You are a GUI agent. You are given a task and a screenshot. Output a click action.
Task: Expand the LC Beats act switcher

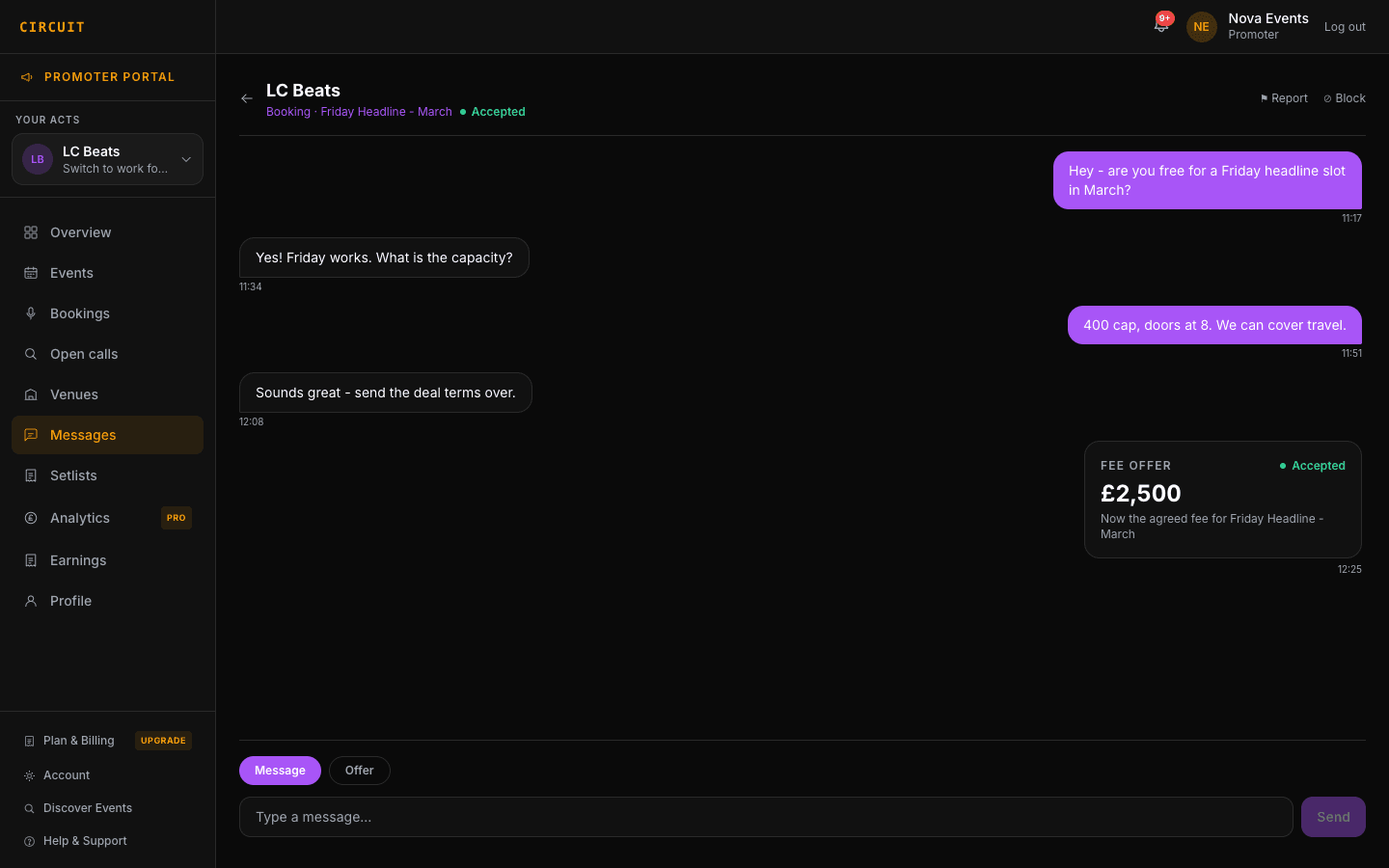tap(107, 159)
